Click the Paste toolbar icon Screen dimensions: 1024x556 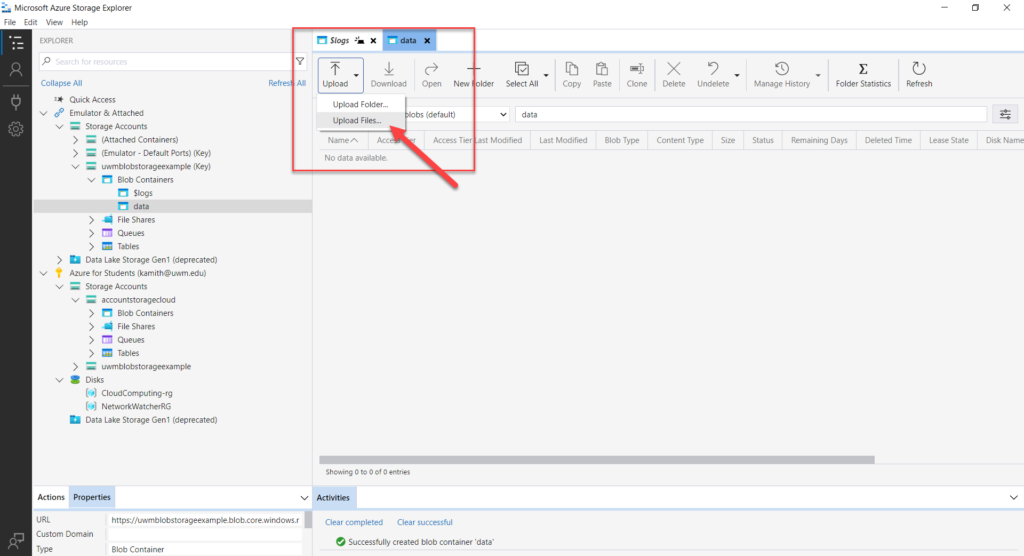602,74
